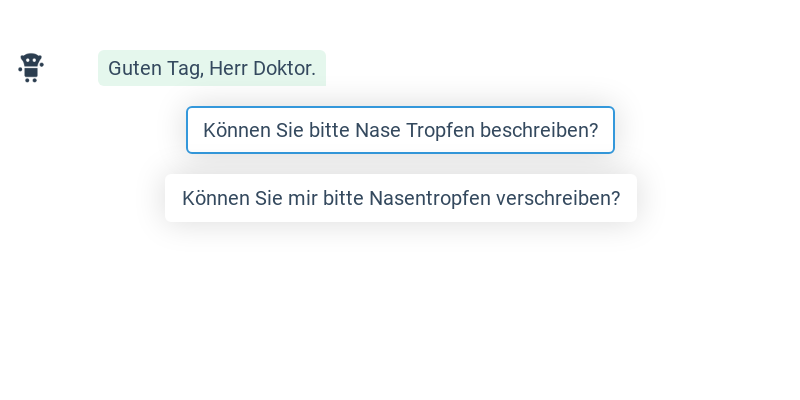
Task: Click the green chat message from the bot
Action: tap(211, 68)
